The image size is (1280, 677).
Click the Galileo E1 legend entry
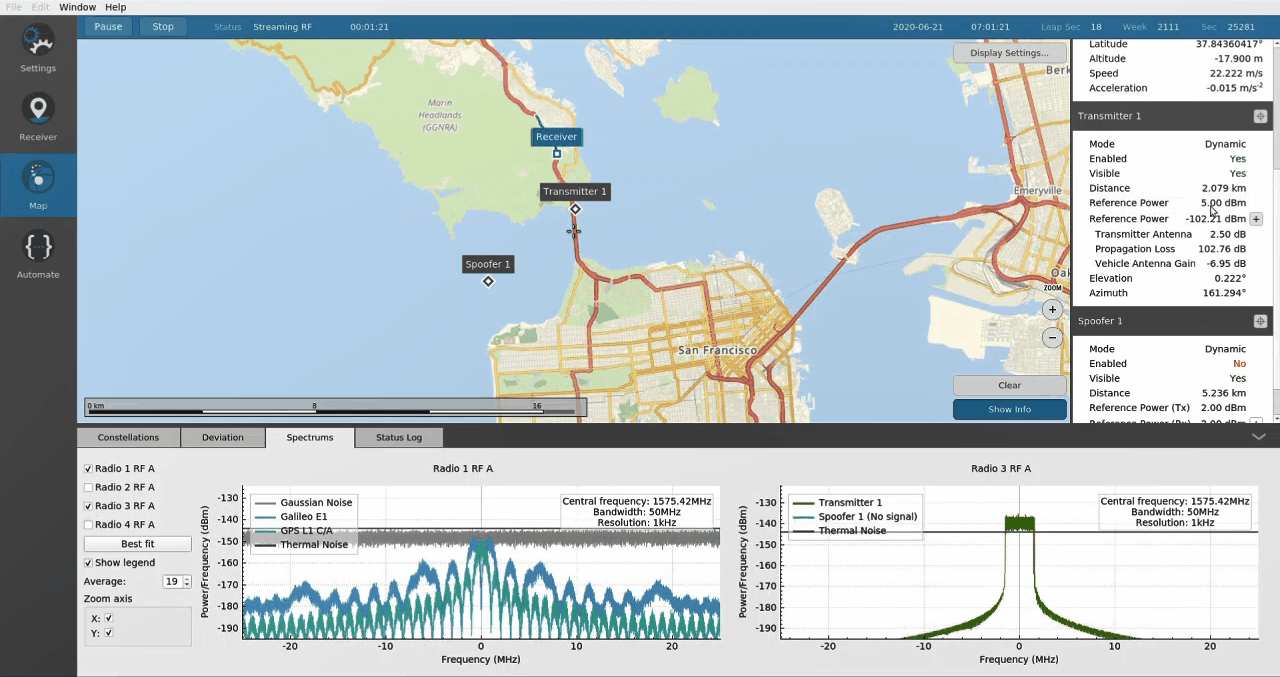pyautogui.click(x=290, y=517)
